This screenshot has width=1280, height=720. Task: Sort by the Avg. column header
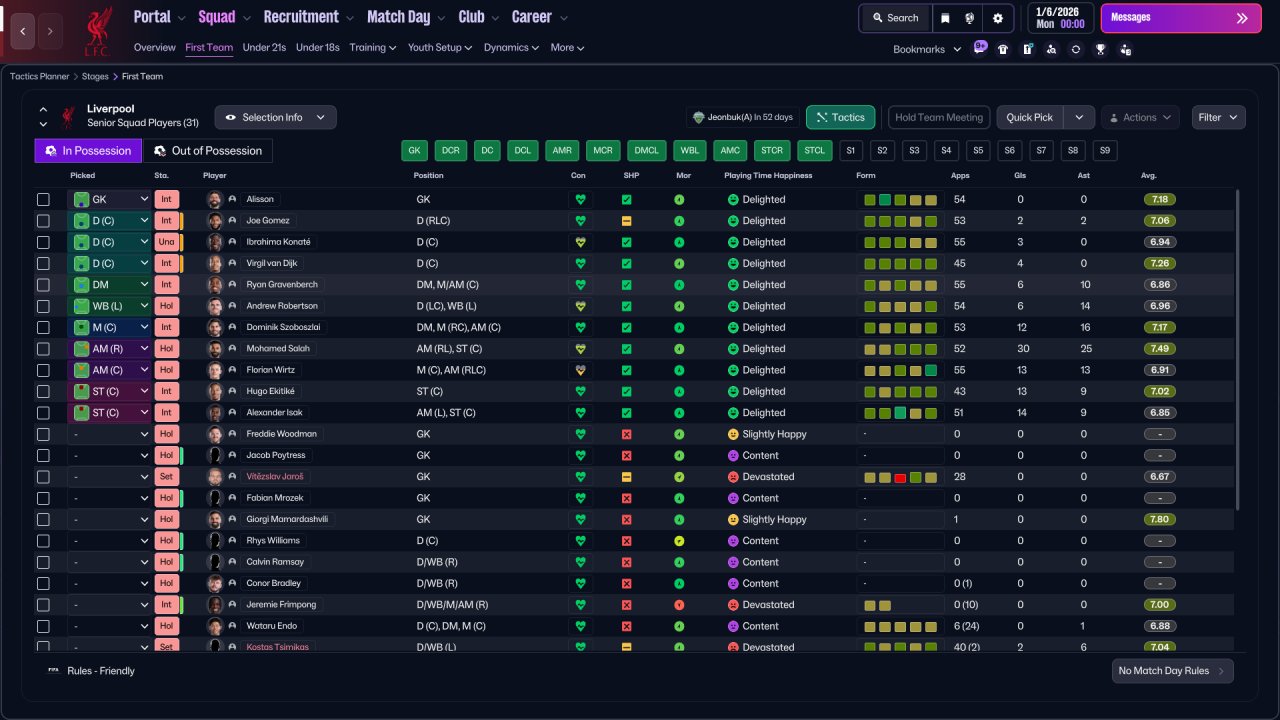(x=1149, y=176)
